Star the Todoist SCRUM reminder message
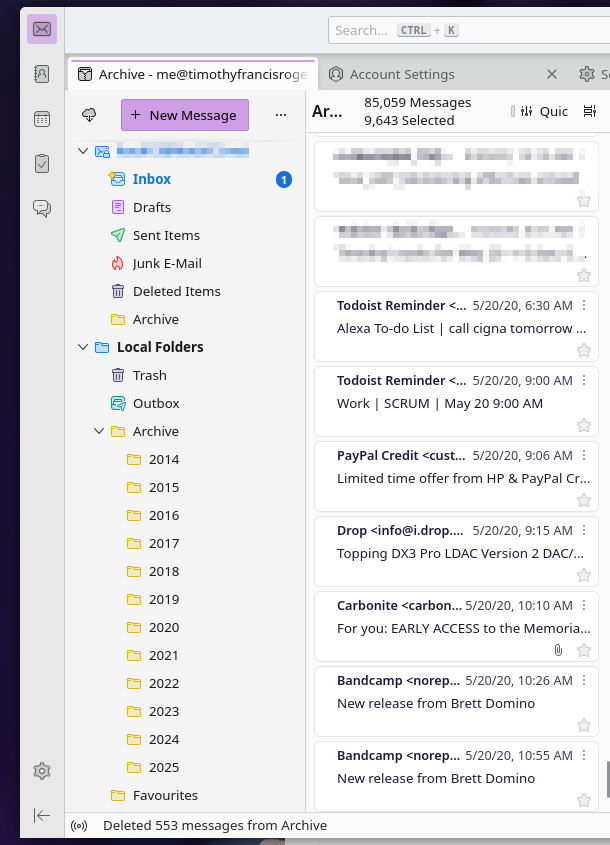 click(x=584, y=425)
